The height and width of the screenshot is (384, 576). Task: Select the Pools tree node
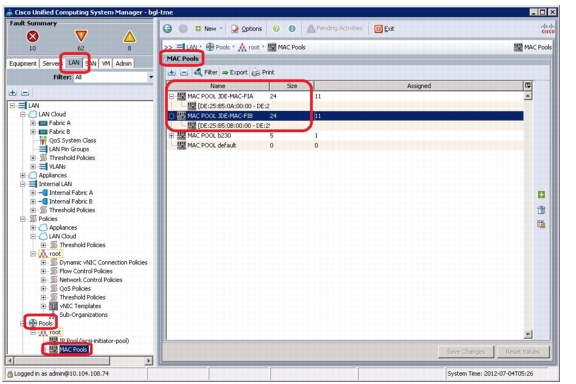(46, 323)
